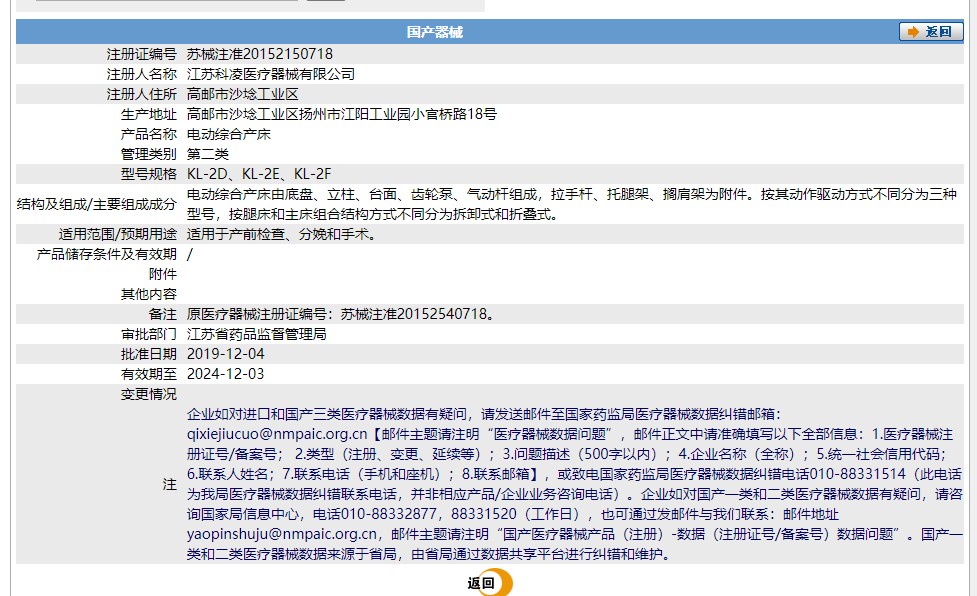
Task: Click the remark with 苏械注准20152540718
Action: click(x=341, y=314)
